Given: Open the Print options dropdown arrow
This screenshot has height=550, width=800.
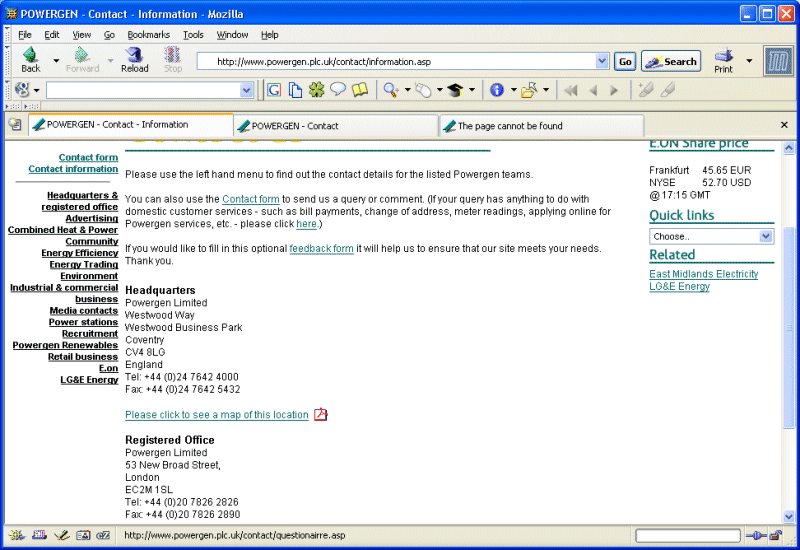Looking at the screenshot, I should (749, 61).
